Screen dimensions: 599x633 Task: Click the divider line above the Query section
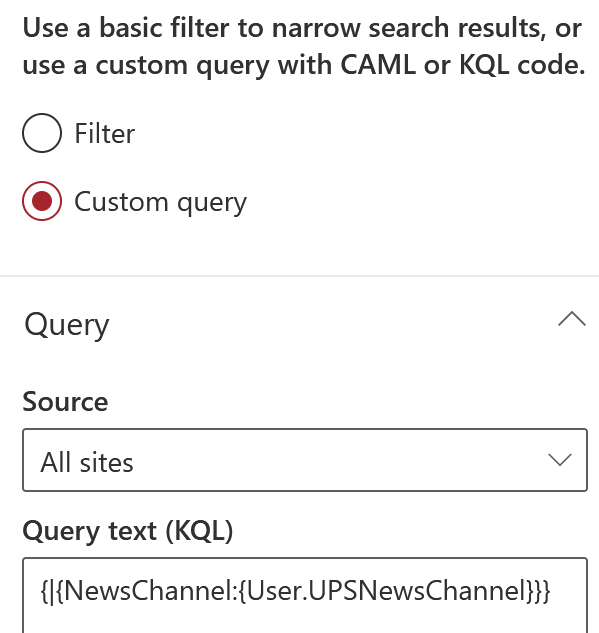[300, 276]
